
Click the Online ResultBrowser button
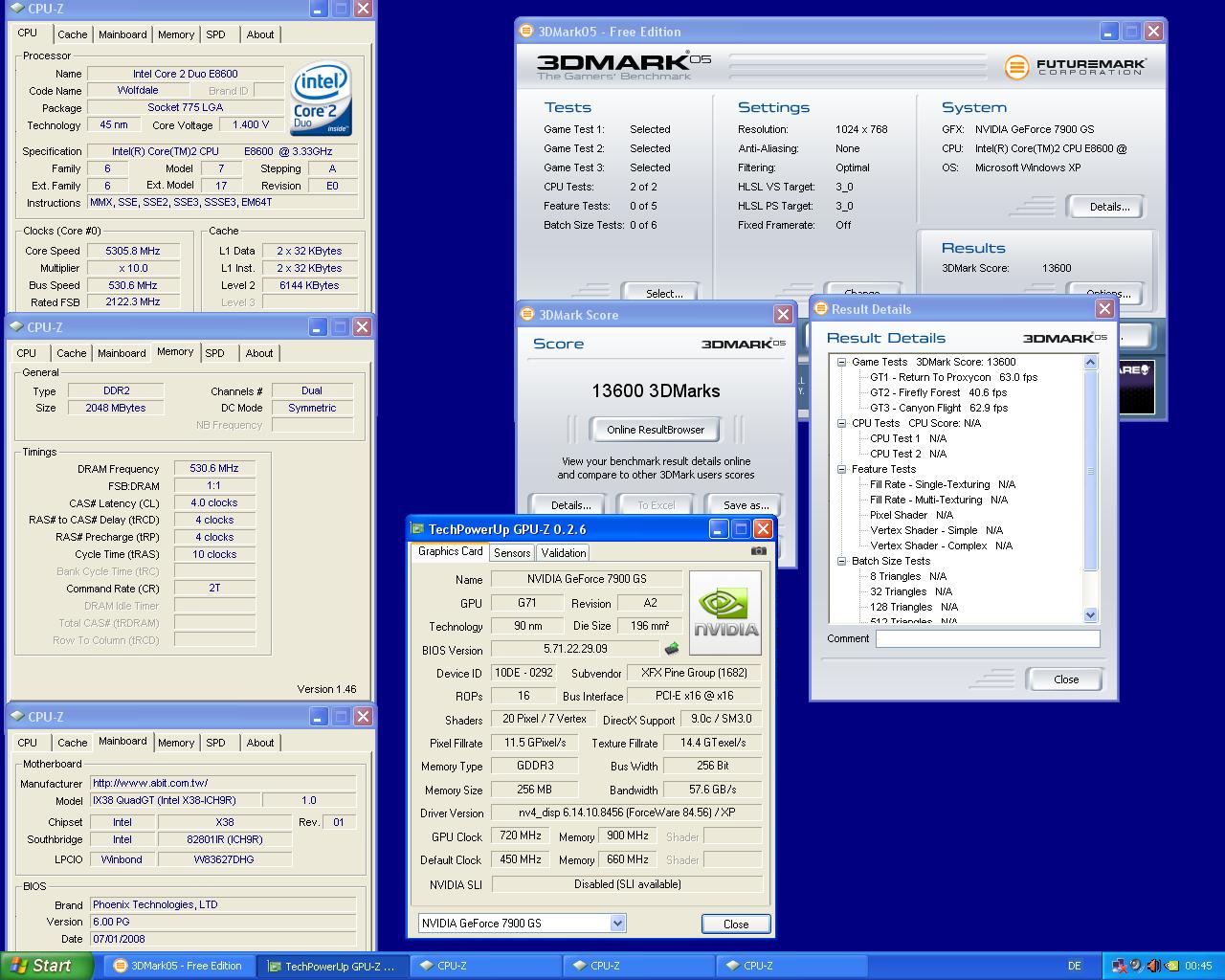pyautogui.click(x=656, y=430)
